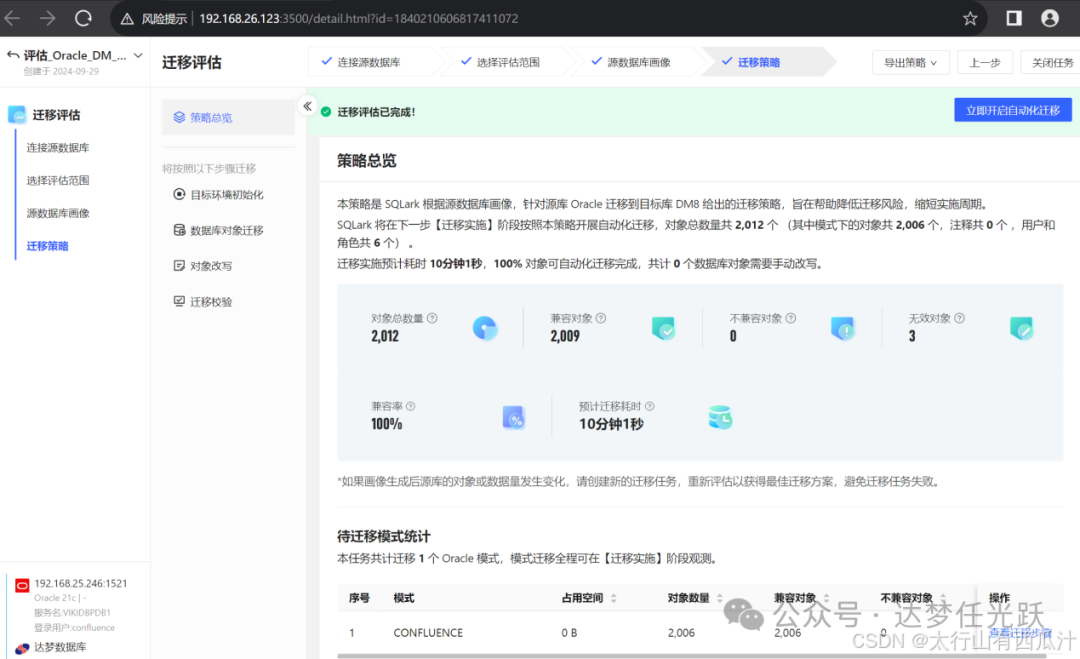
Task: Open 源数据库画像 in the left sidebar
Action: click(58, 213)
